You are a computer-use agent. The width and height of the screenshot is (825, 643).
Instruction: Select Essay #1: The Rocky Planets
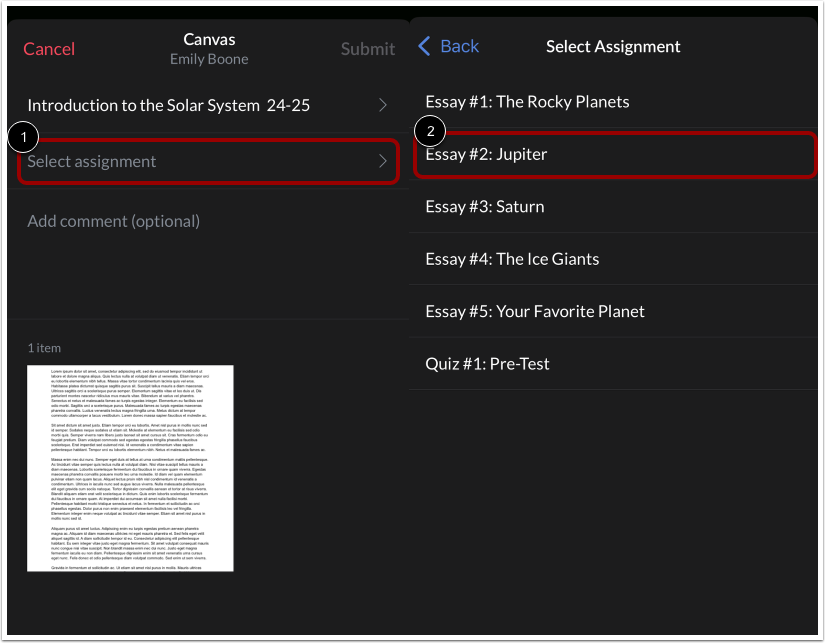(x=526, y=101)
